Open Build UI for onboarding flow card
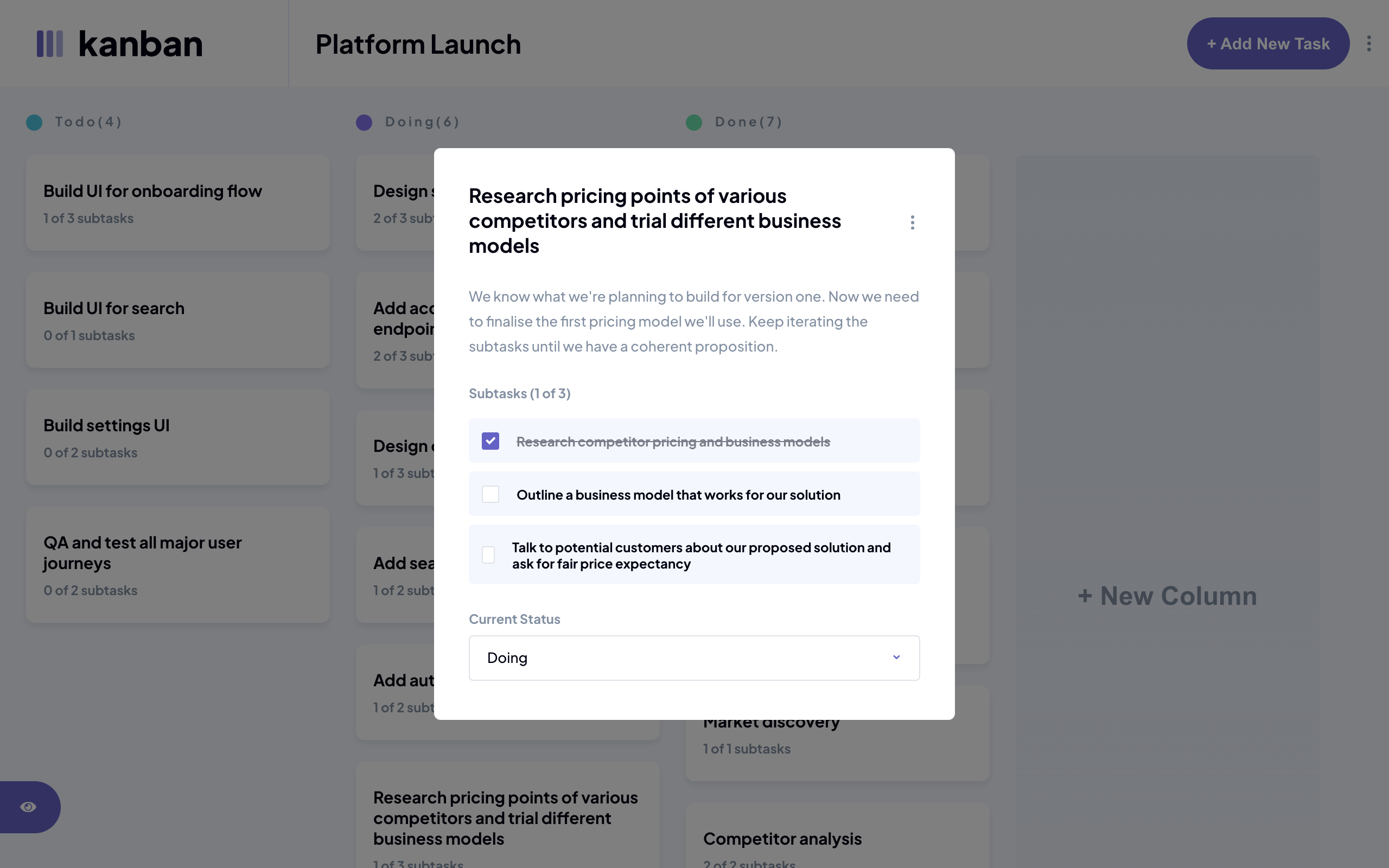The image size is (1389, 868). pos(178,203)
